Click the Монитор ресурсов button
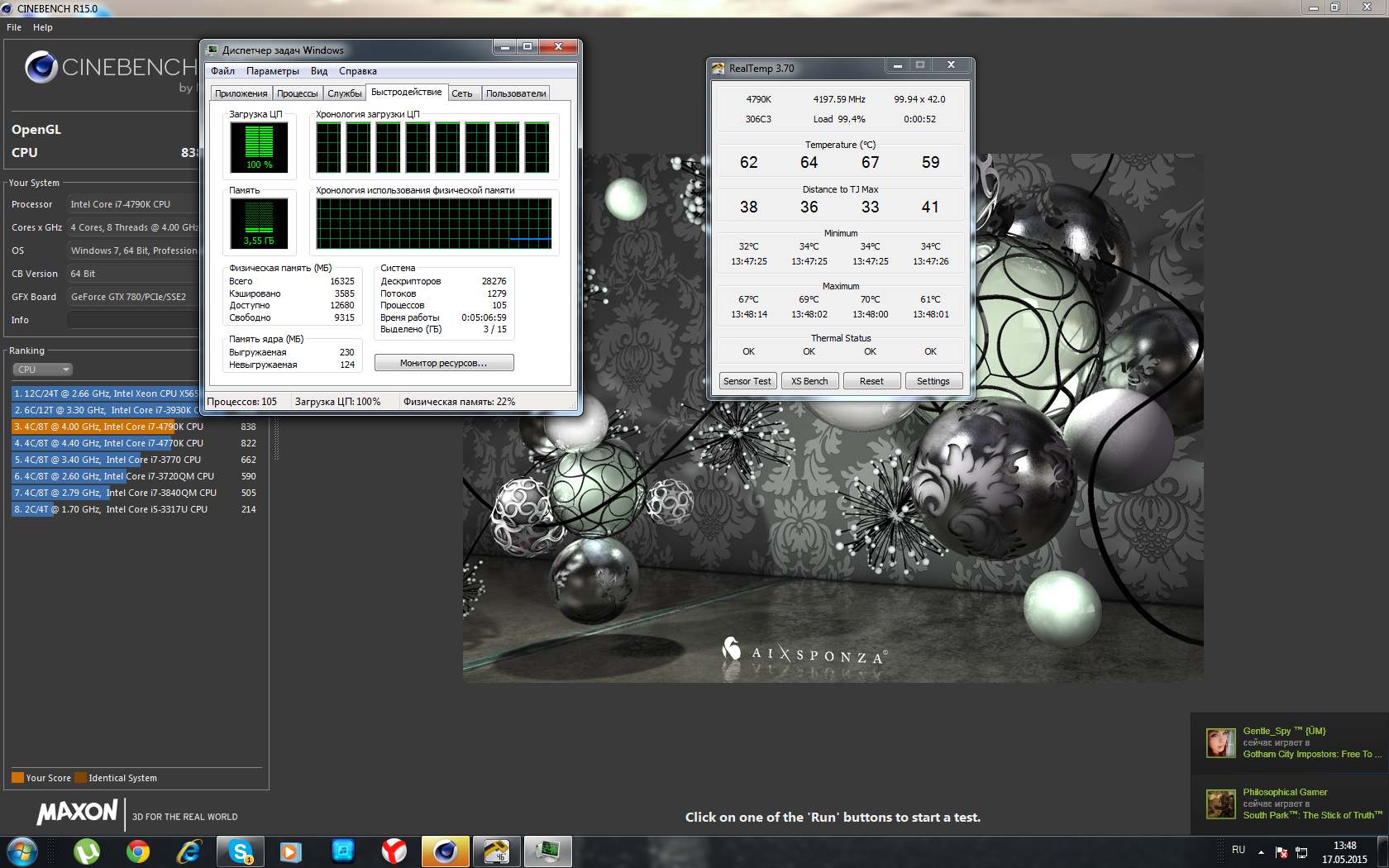 point(444,363)
